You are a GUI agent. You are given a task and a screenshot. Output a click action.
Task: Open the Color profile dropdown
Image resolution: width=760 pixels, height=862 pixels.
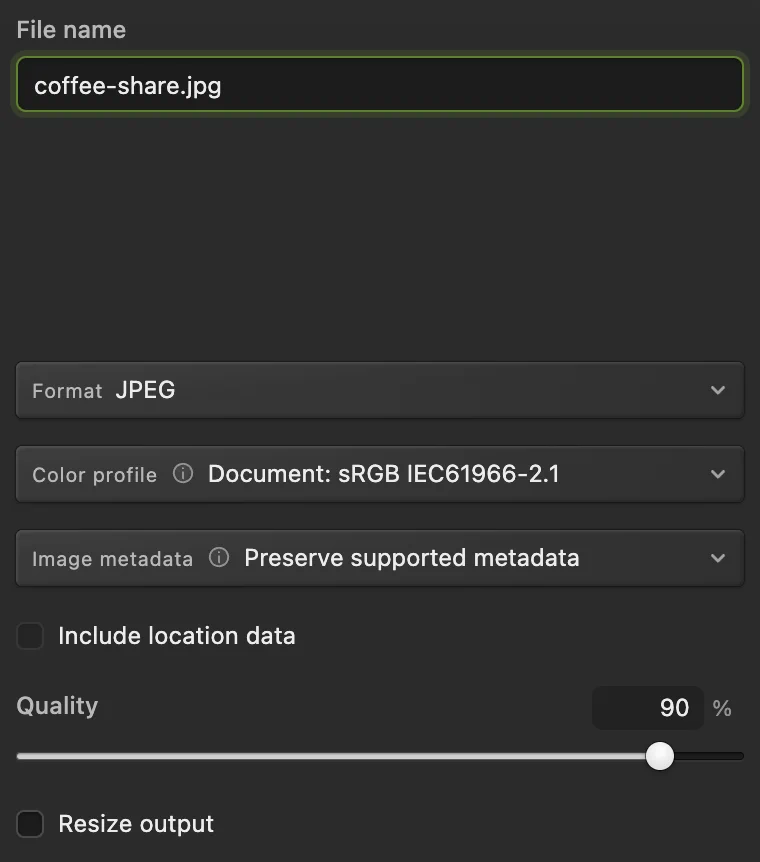[379, 474]
